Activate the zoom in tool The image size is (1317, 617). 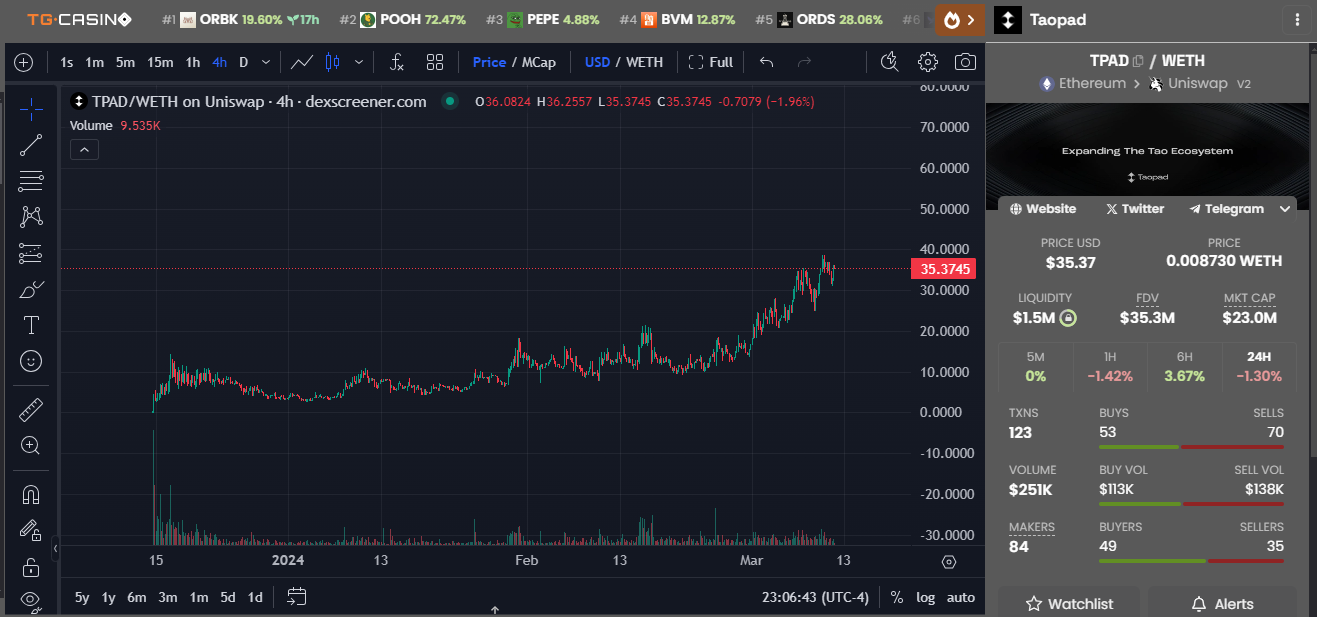[31, 445]
